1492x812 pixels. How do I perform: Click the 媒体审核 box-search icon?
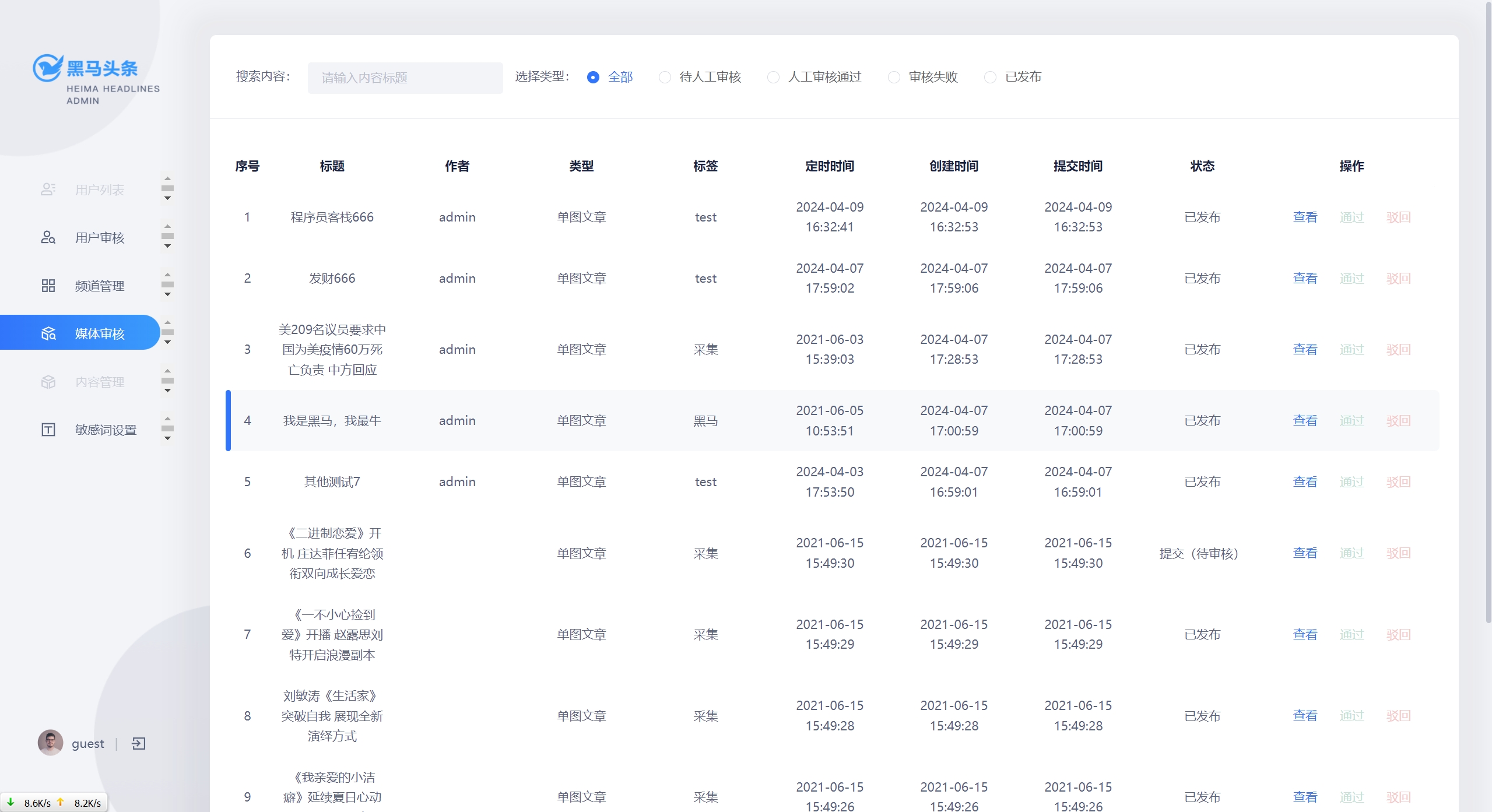click(48, 333)
